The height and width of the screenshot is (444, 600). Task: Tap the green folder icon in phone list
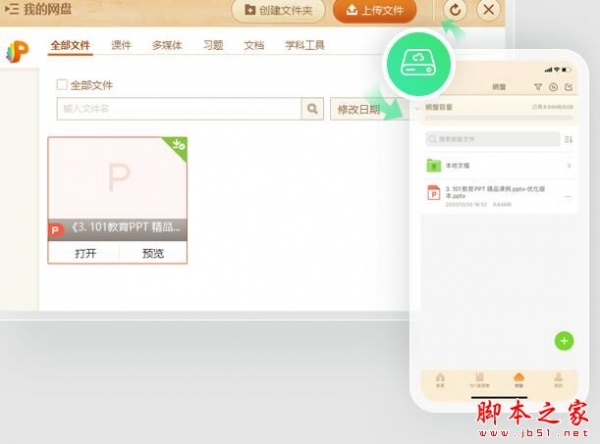[434, 165]
